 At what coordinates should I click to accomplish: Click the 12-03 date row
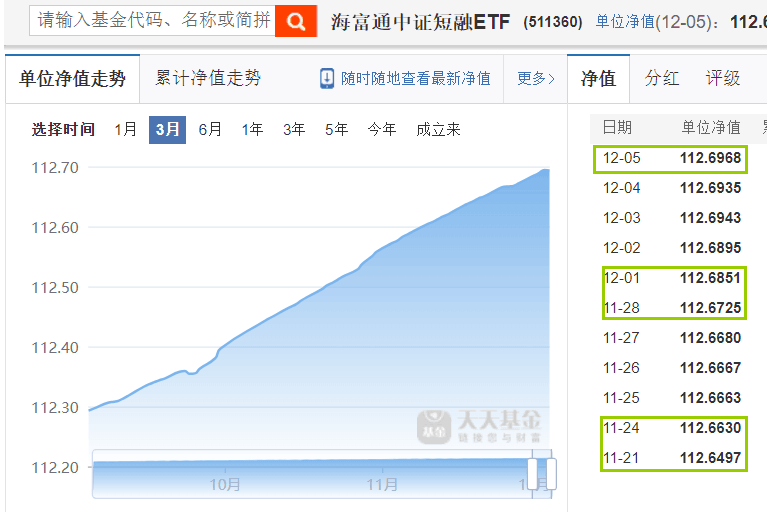[x=622, y=218]
